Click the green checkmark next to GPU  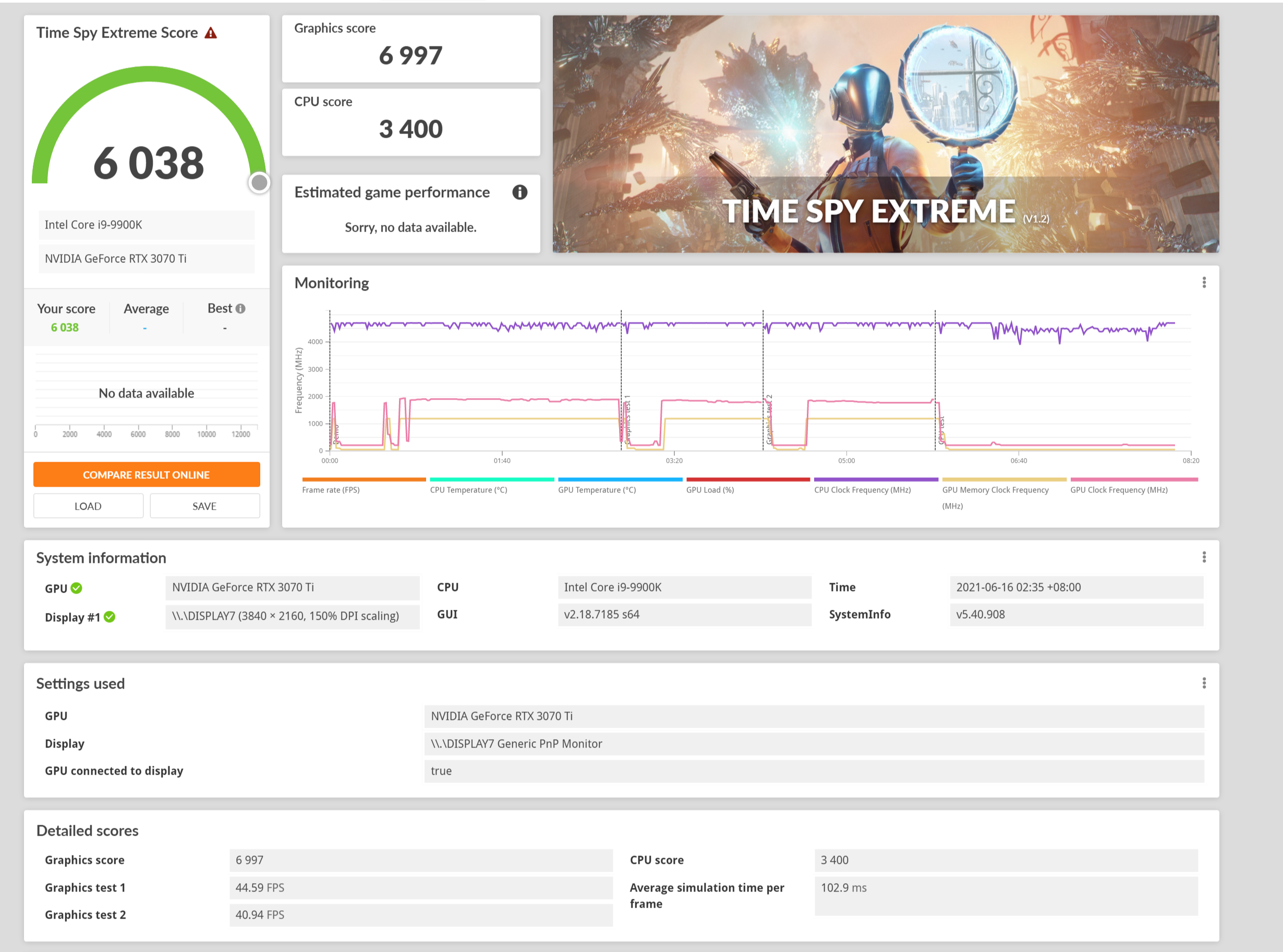click(77, 588)
